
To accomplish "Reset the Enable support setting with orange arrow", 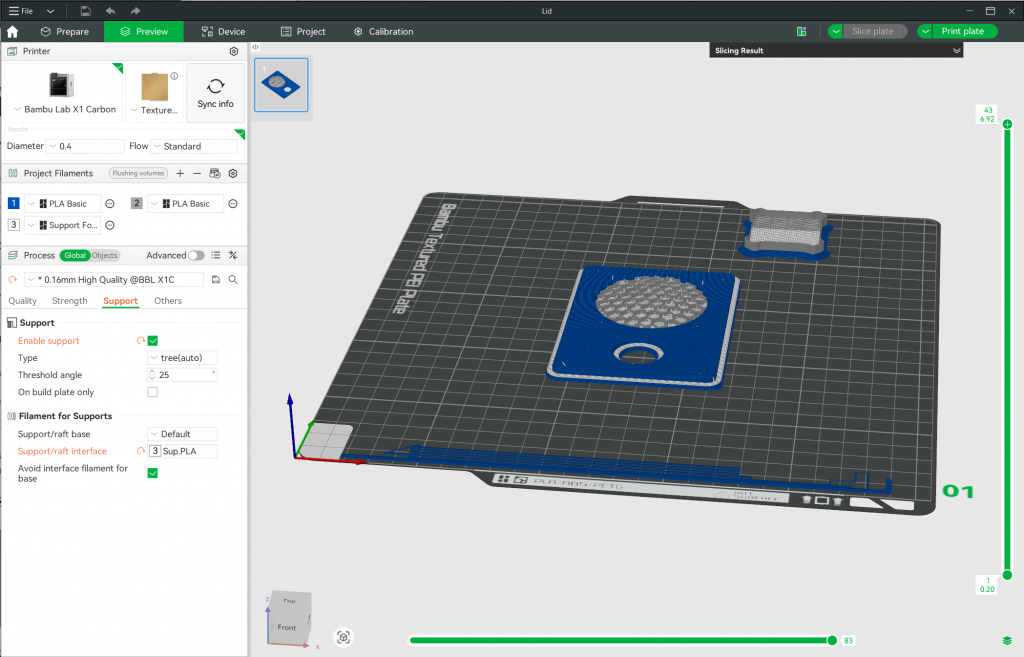I will [x=140, y=341].
